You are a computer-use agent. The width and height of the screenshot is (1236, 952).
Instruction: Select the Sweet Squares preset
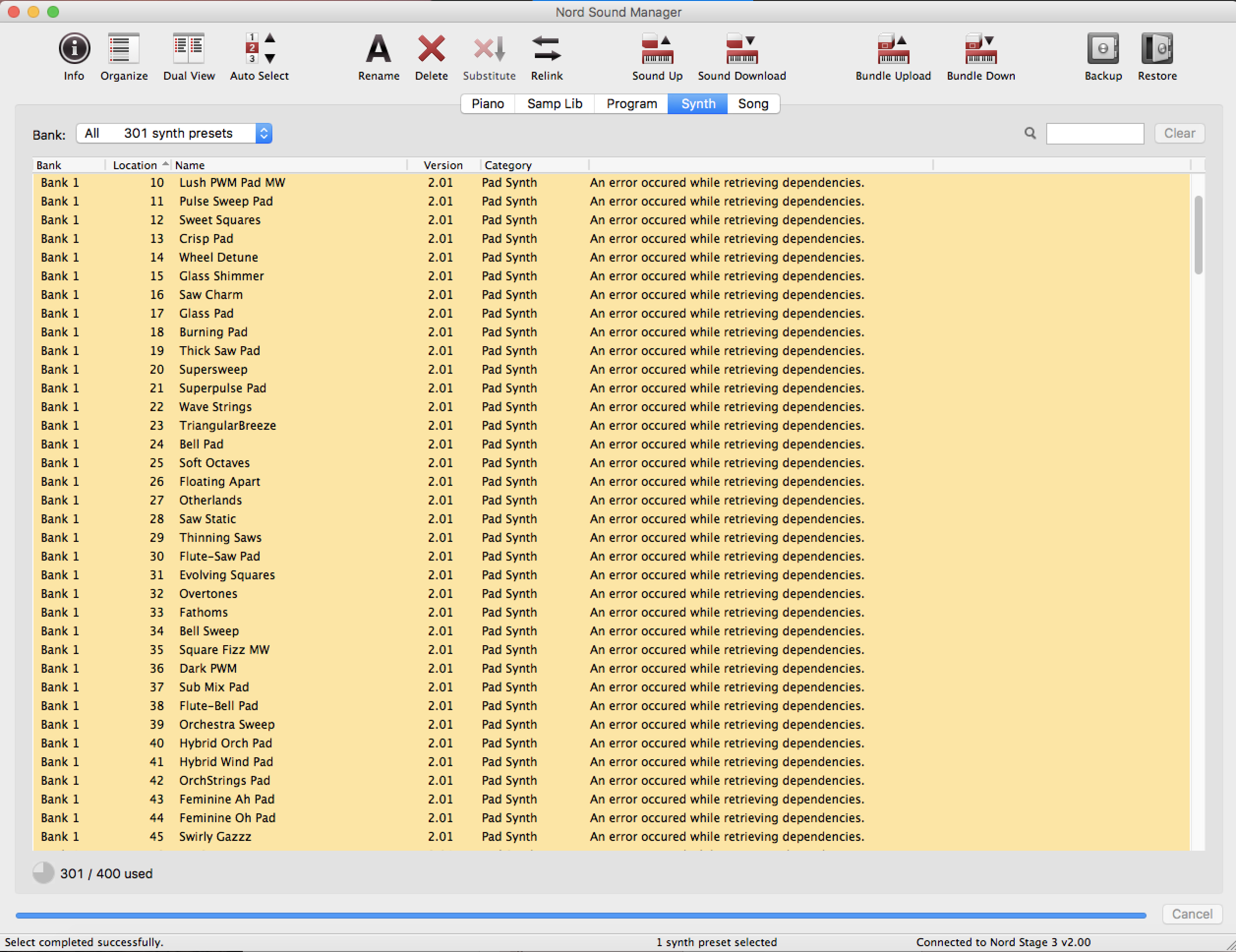pos(611,220)
